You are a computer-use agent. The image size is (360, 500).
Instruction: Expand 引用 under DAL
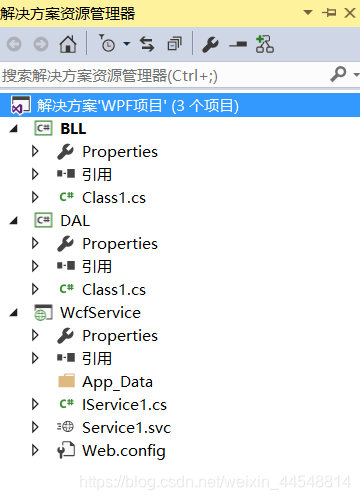click(x=35, y=266)
